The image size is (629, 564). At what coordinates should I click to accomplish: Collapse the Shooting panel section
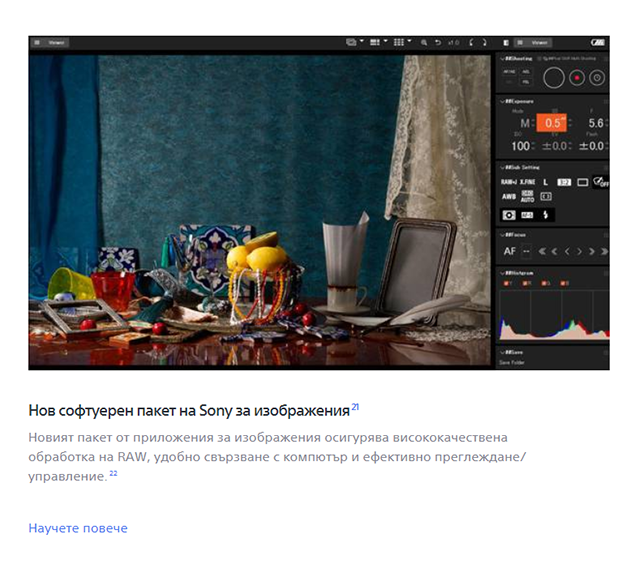(x=502, y=59)
